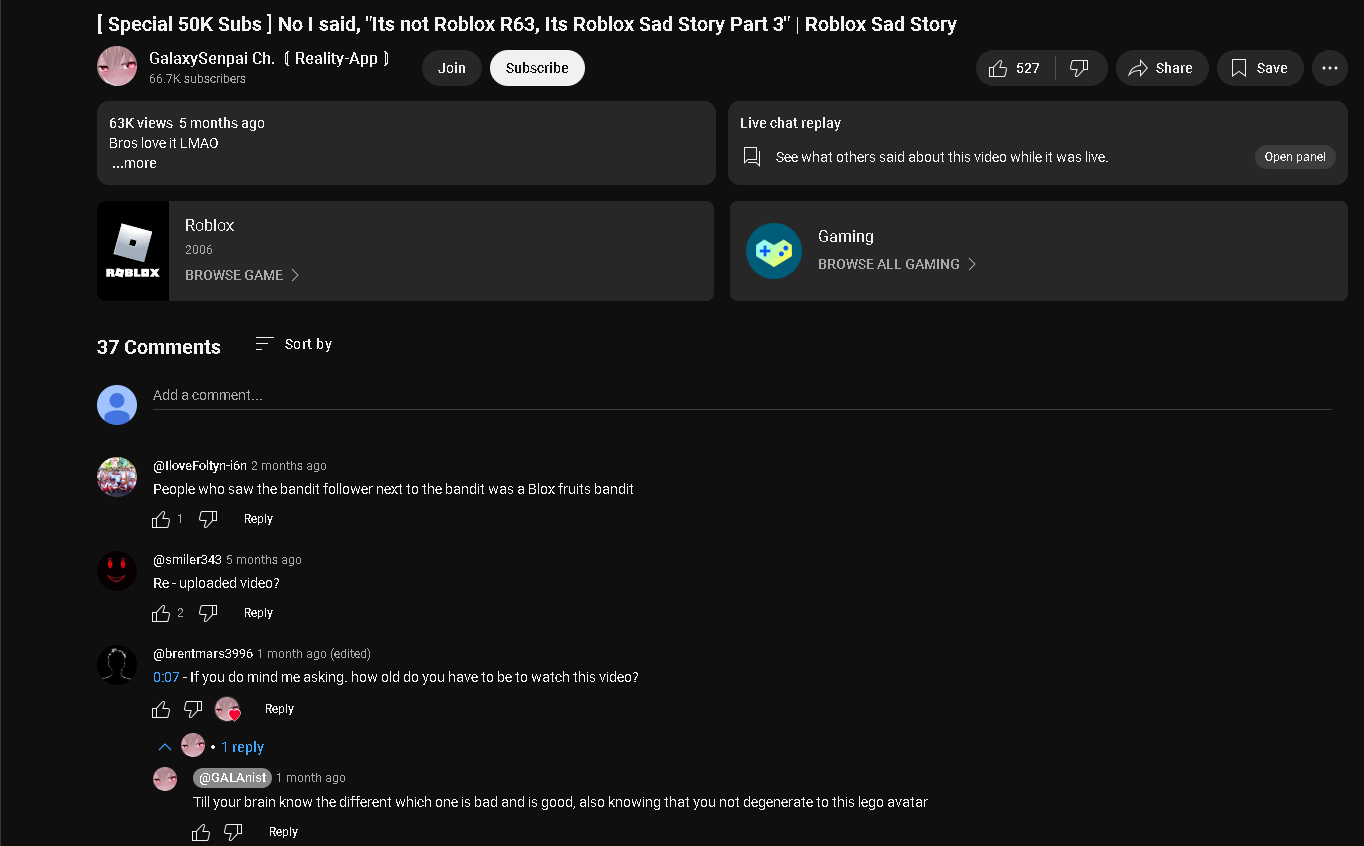Viewport: 1364px width, 846px height.
Task: Dislike the comment by @smiler343
Action: tap(208, 613)
